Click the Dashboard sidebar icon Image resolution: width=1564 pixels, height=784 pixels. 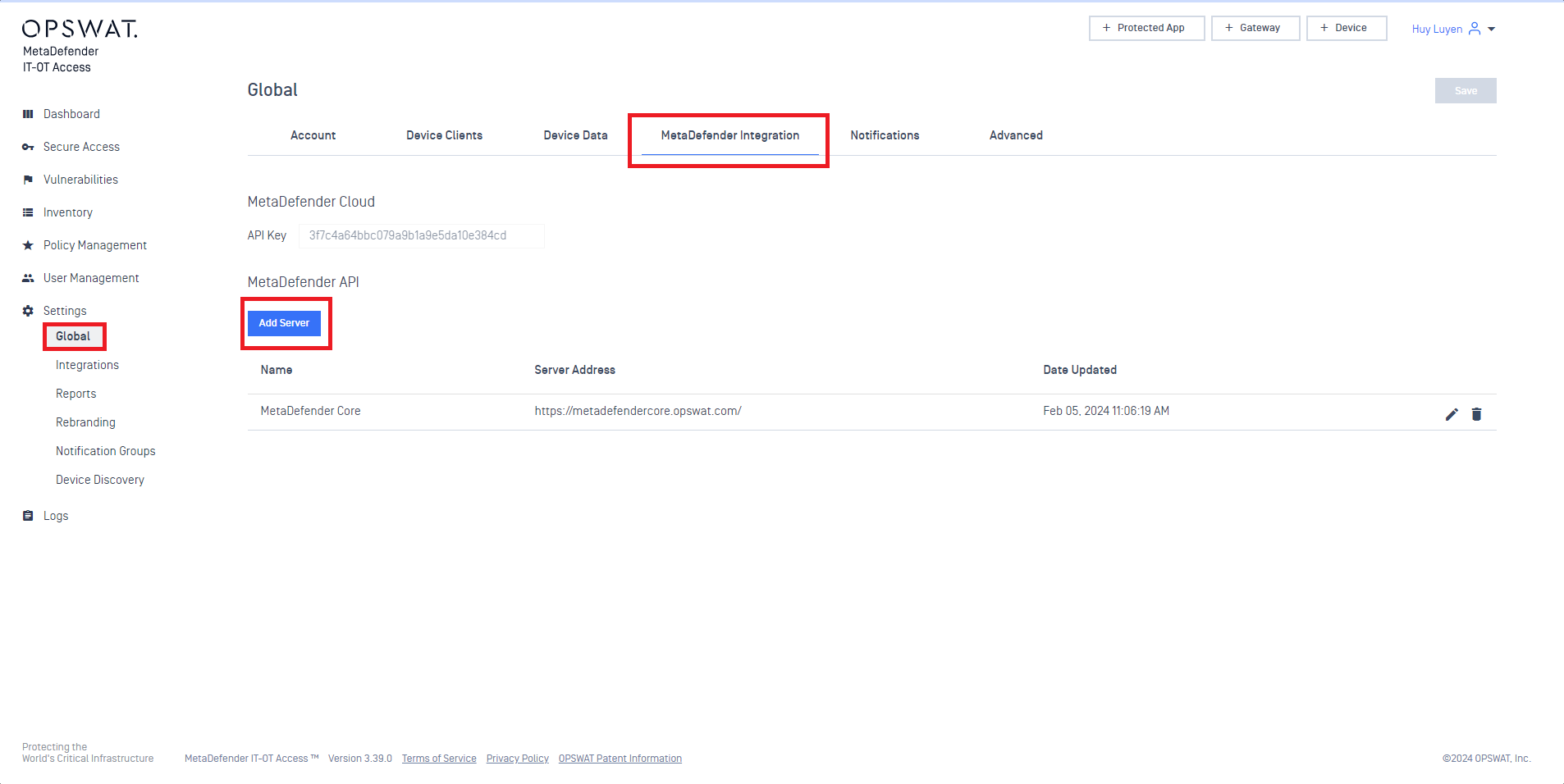coord(28,114)
